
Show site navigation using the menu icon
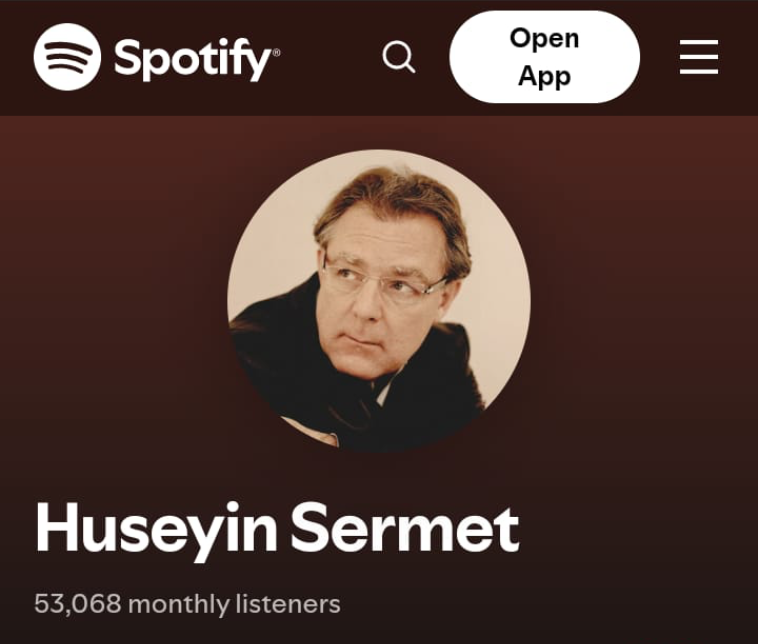click(x=699, y=57)
